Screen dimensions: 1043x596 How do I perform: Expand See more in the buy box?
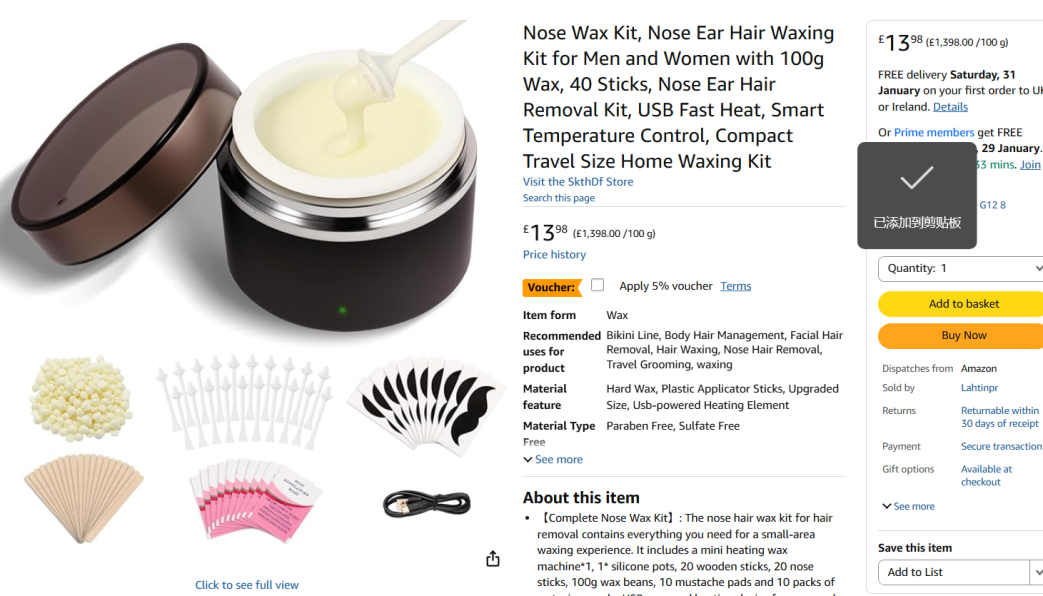pyautogui.click(x=909, y=506)
